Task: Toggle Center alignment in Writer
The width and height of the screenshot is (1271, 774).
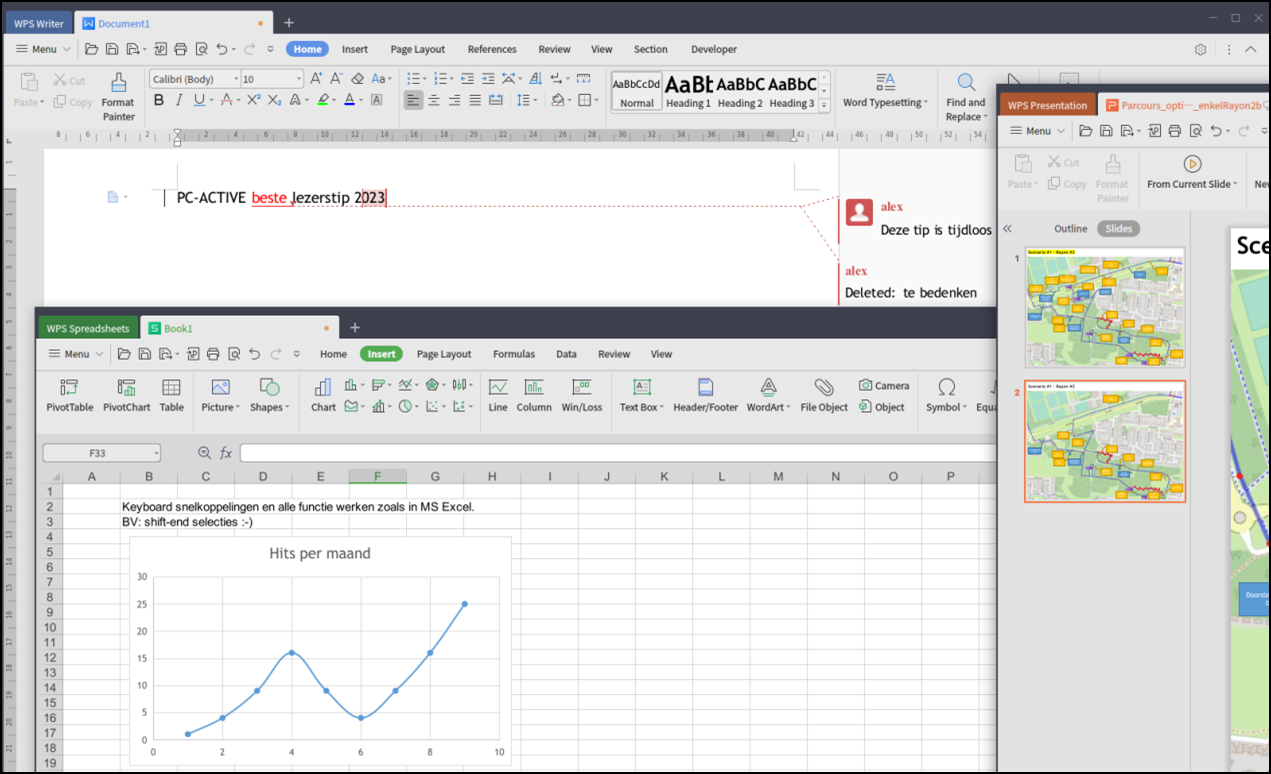Action: click(x=434, y=100)
